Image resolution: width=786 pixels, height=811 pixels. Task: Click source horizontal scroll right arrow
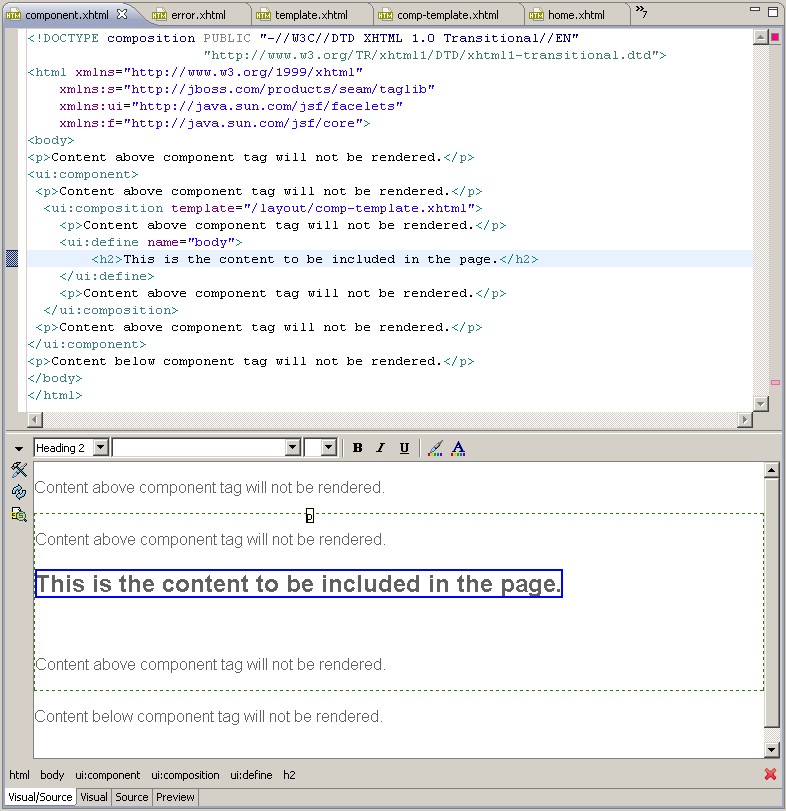745,419
